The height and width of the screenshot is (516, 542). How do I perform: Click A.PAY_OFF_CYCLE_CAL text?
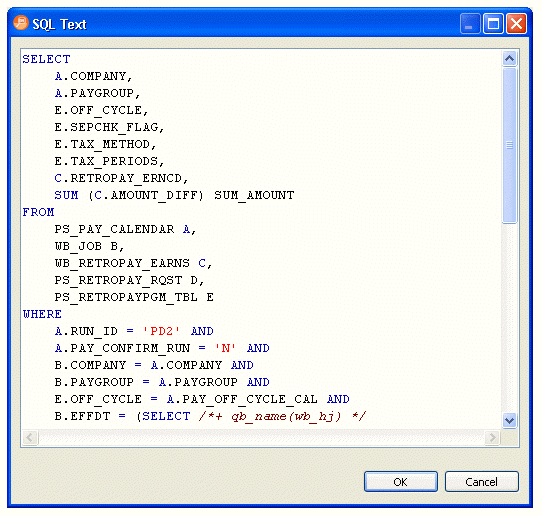coord(242,399)
